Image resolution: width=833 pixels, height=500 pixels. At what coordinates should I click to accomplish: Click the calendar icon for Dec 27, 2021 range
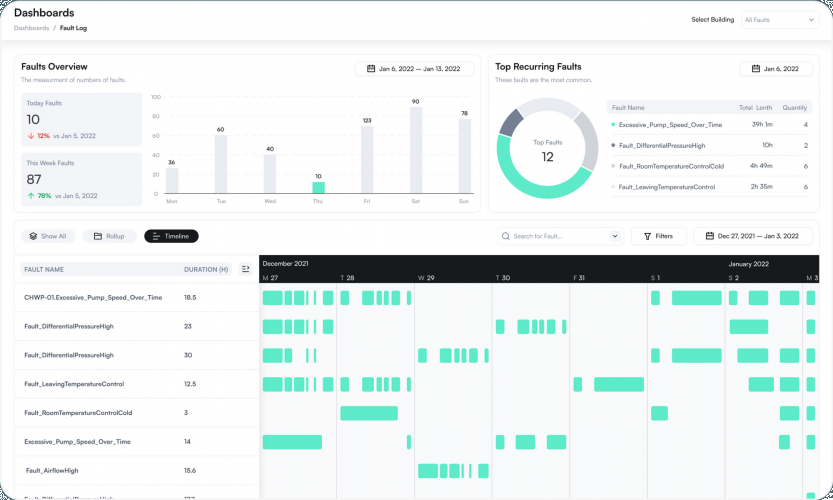click(x=709, y=236)
